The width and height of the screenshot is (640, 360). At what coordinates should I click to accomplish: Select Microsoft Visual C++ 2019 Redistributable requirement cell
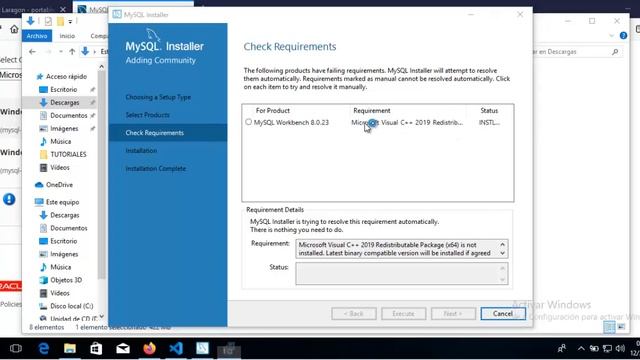(x=407, y=122)
